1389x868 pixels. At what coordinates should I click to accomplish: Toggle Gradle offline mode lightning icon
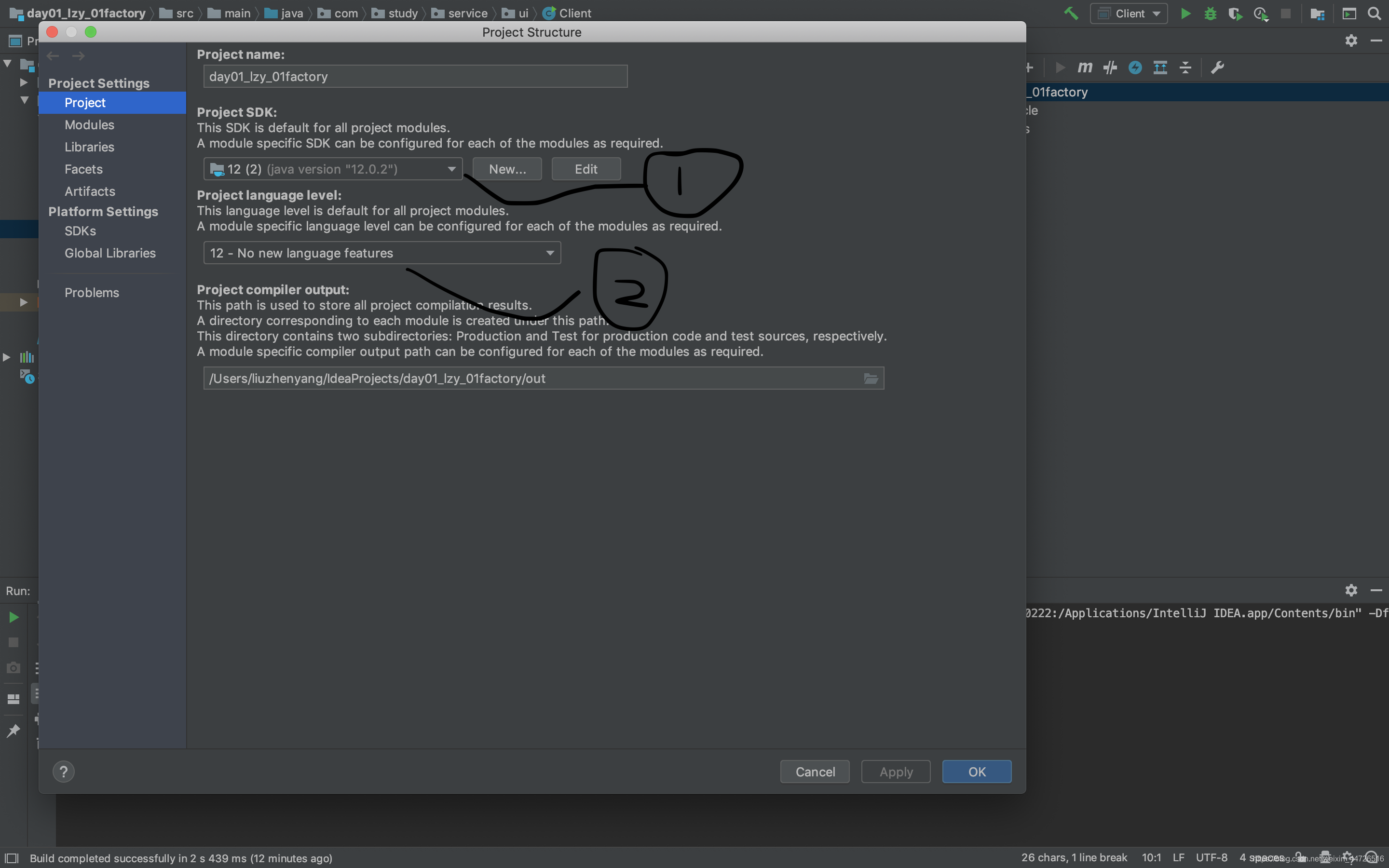point(1135,68)
